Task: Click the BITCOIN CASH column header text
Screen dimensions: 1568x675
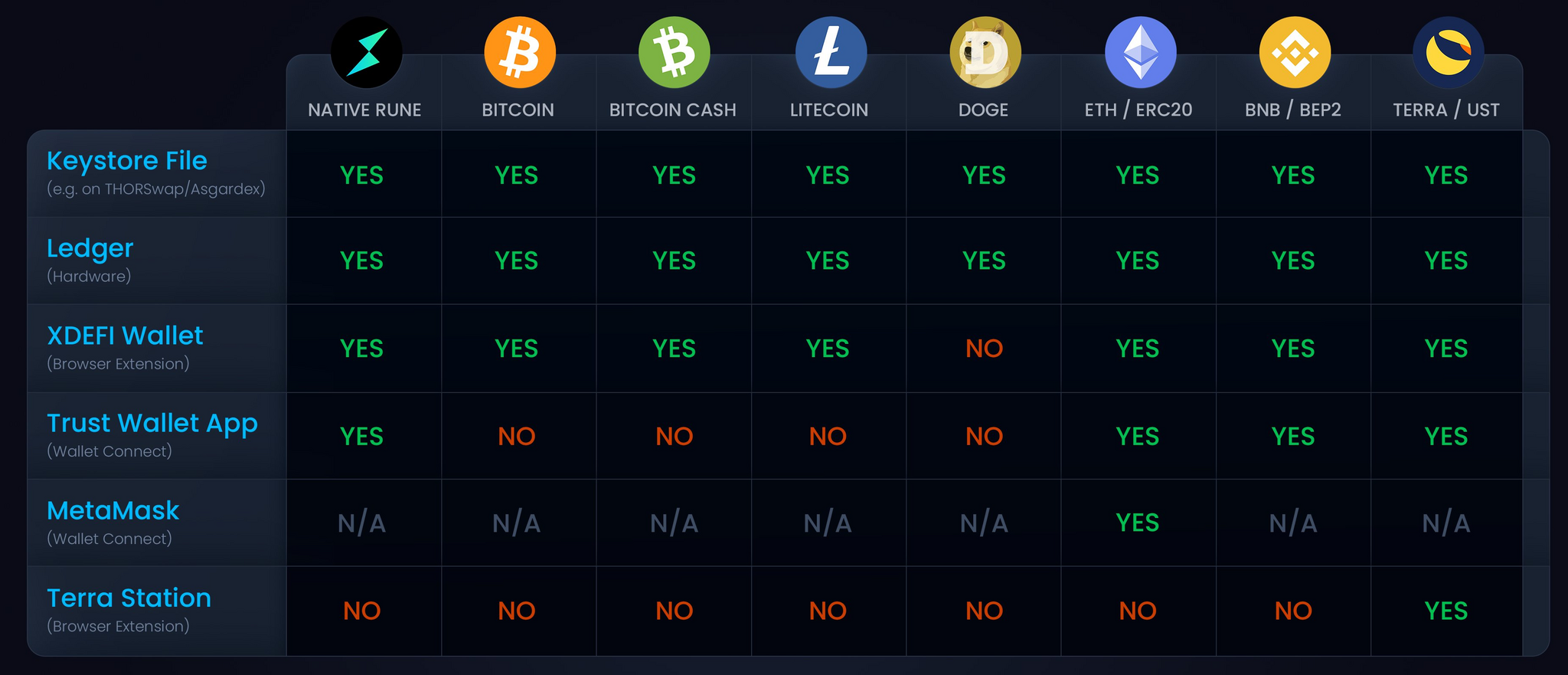Action: pyautogui.click(x=673, y=110)
